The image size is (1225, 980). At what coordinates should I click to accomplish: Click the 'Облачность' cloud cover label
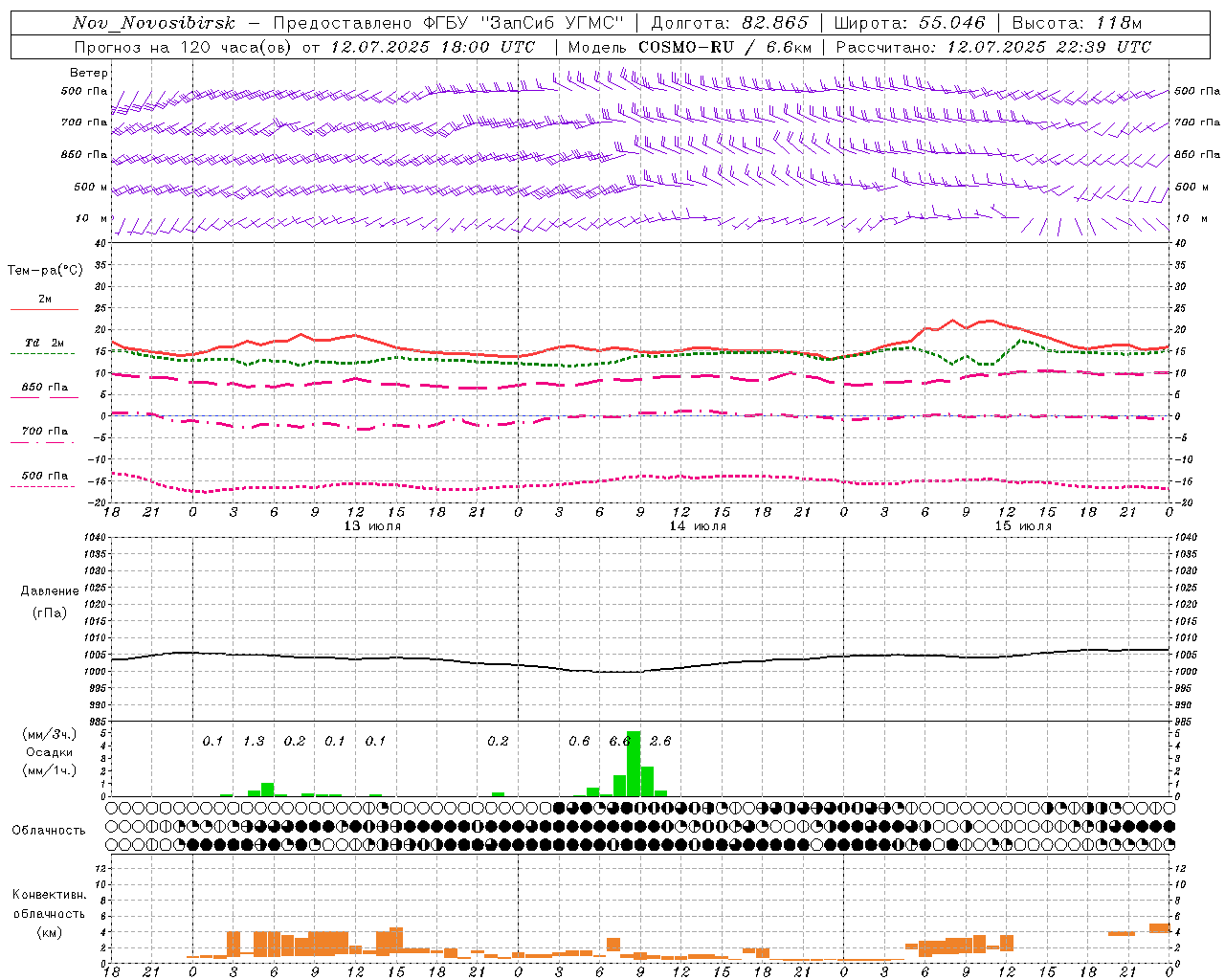coord(48,831)
